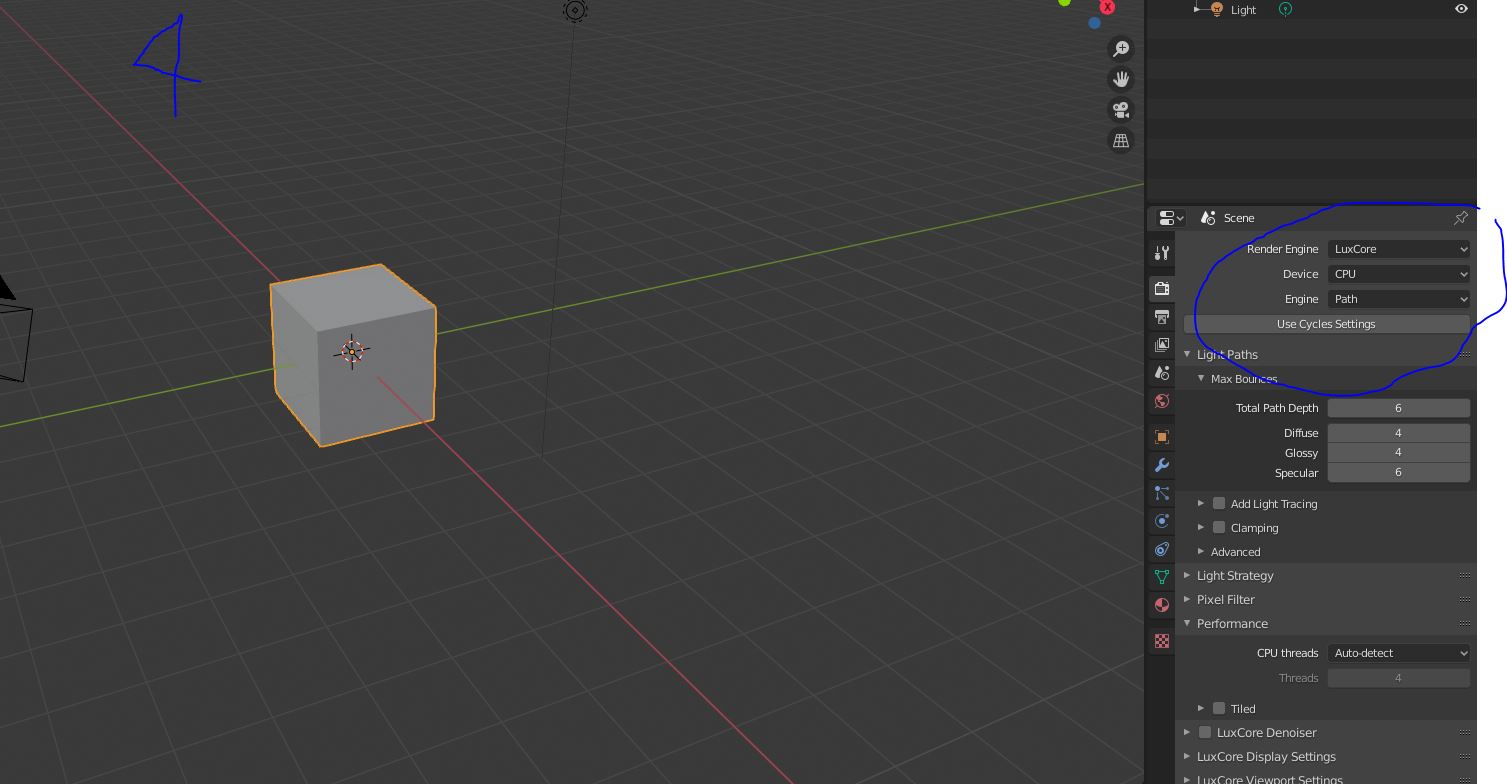Click the zoom magnifier icon in viewport

(x=1121, y=49)
